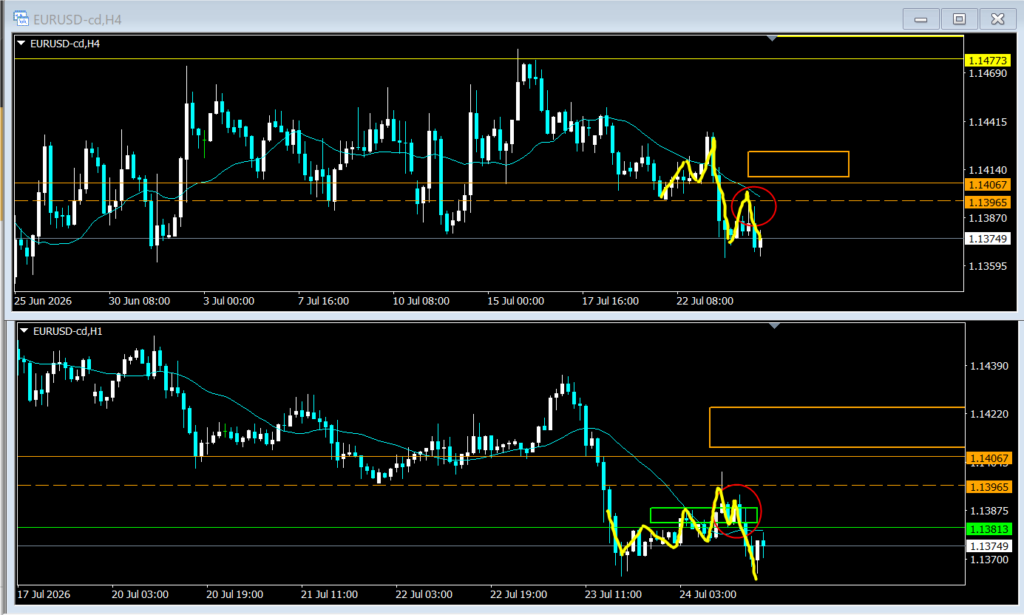Click the 20 Jul 19:00 time axis label
1024x615 pixels.
(234, 595)
